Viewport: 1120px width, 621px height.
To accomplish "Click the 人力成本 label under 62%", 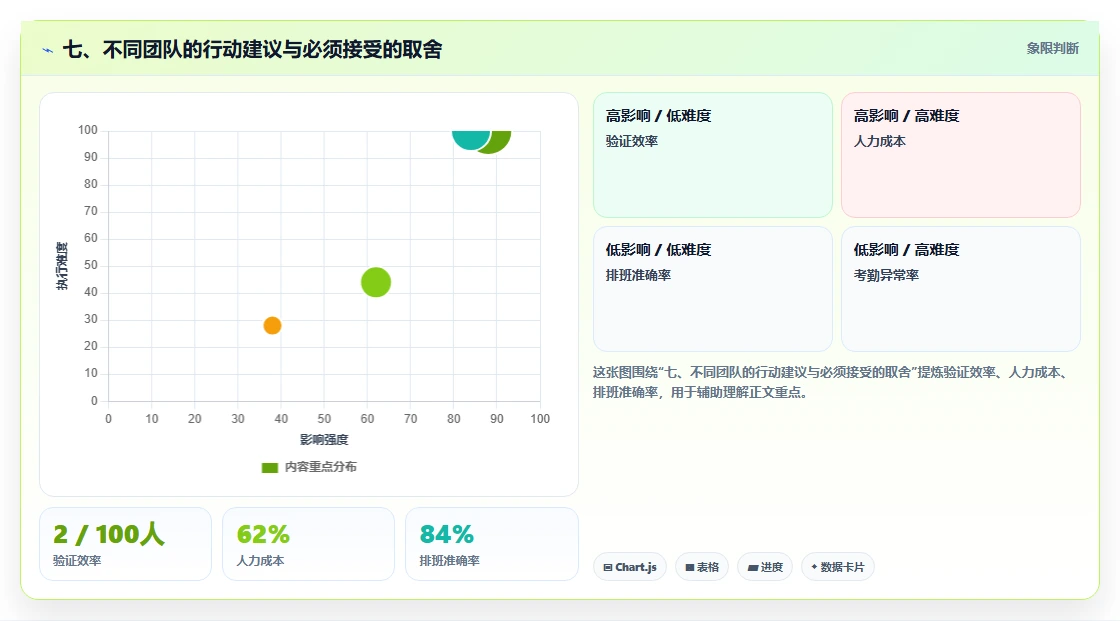I will coord(260,561).
